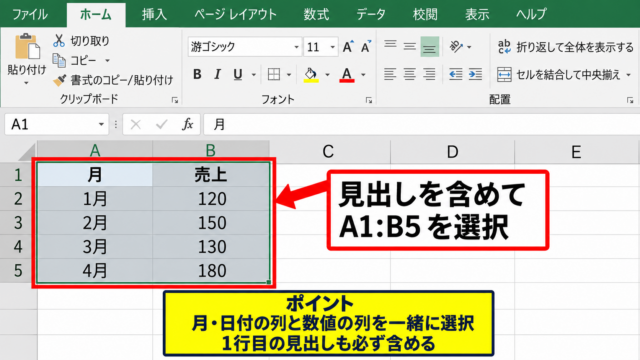The height and width of the screenshot is (360, 640).
Task: Expand the Name Box dropdown
Action: coord(101,124)
